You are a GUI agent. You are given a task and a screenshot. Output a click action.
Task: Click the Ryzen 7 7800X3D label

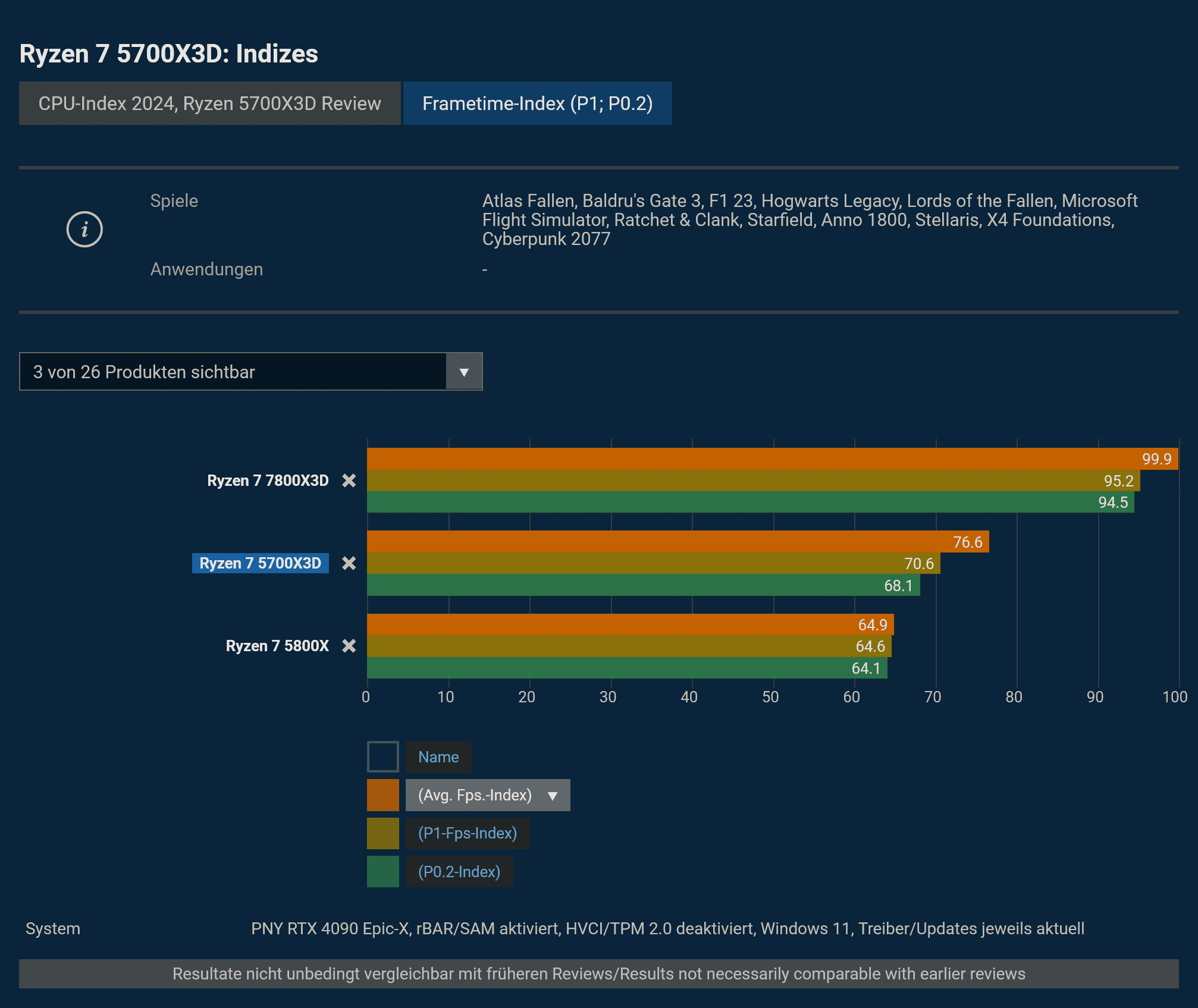(268, 481)
